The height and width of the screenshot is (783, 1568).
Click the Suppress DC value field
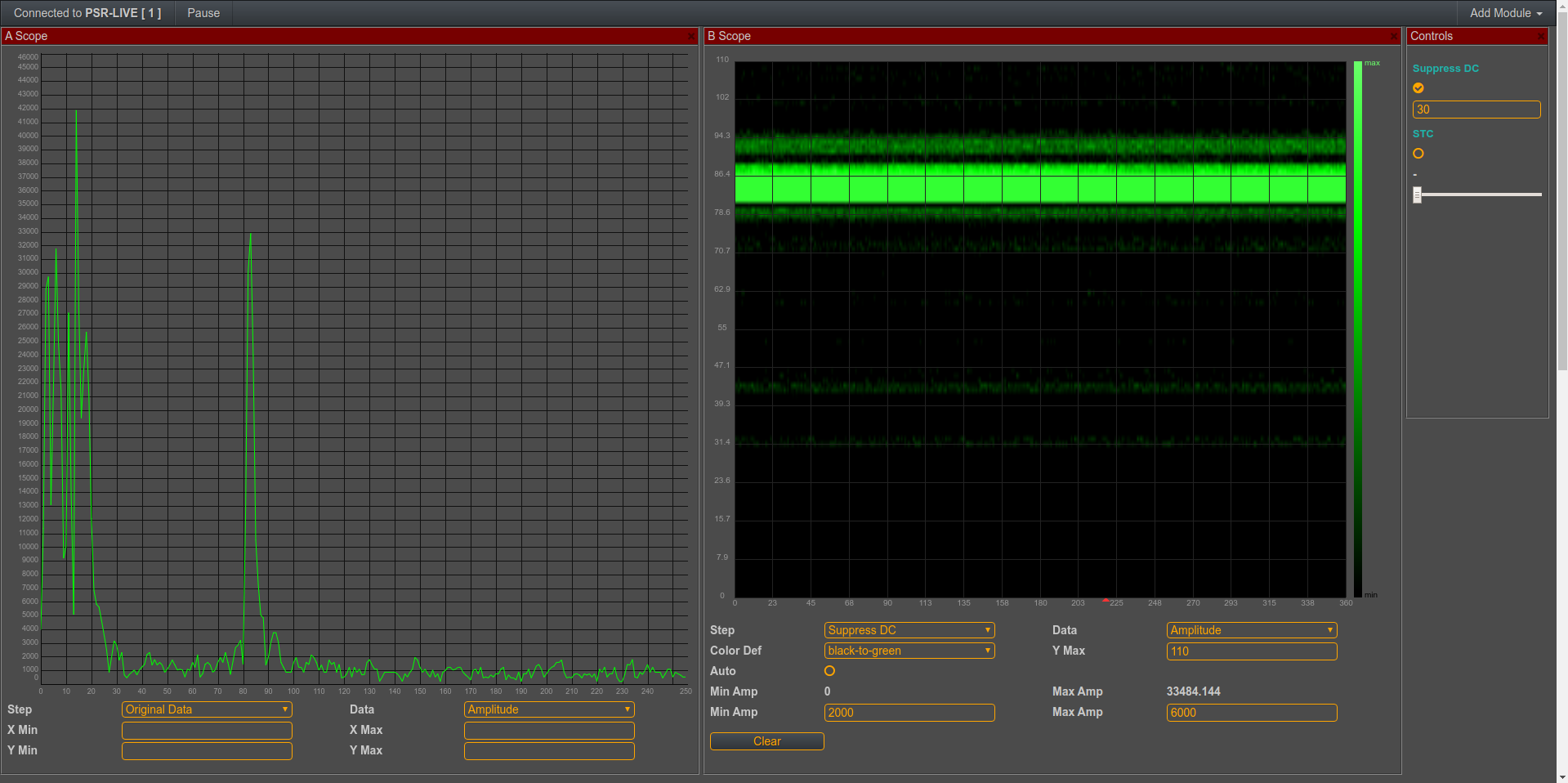click(1476, 110)
